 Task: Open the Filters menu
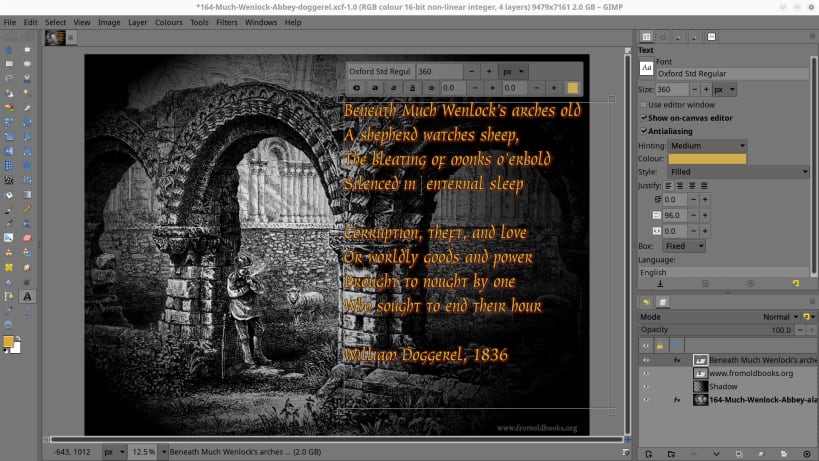tap(227, 22)
